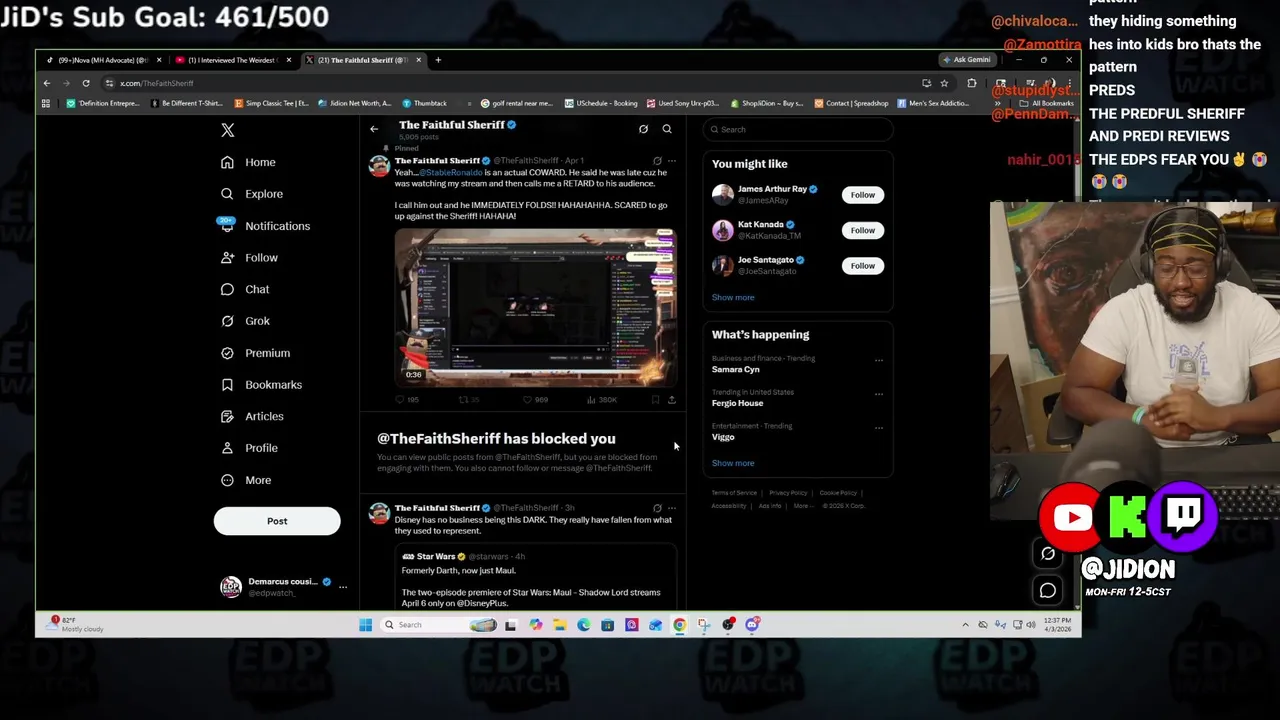The image size is (1280, 720).
Task: Open more options on the Disney post
Action: tap(672, 508)
